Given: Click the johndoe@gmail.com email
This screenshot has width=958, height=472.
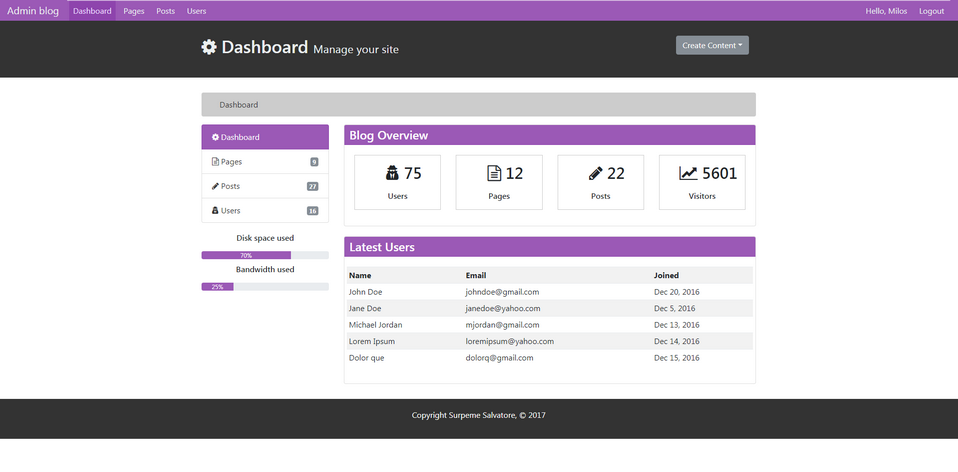Looking at the screenshot, I should (x=502, y=292).
